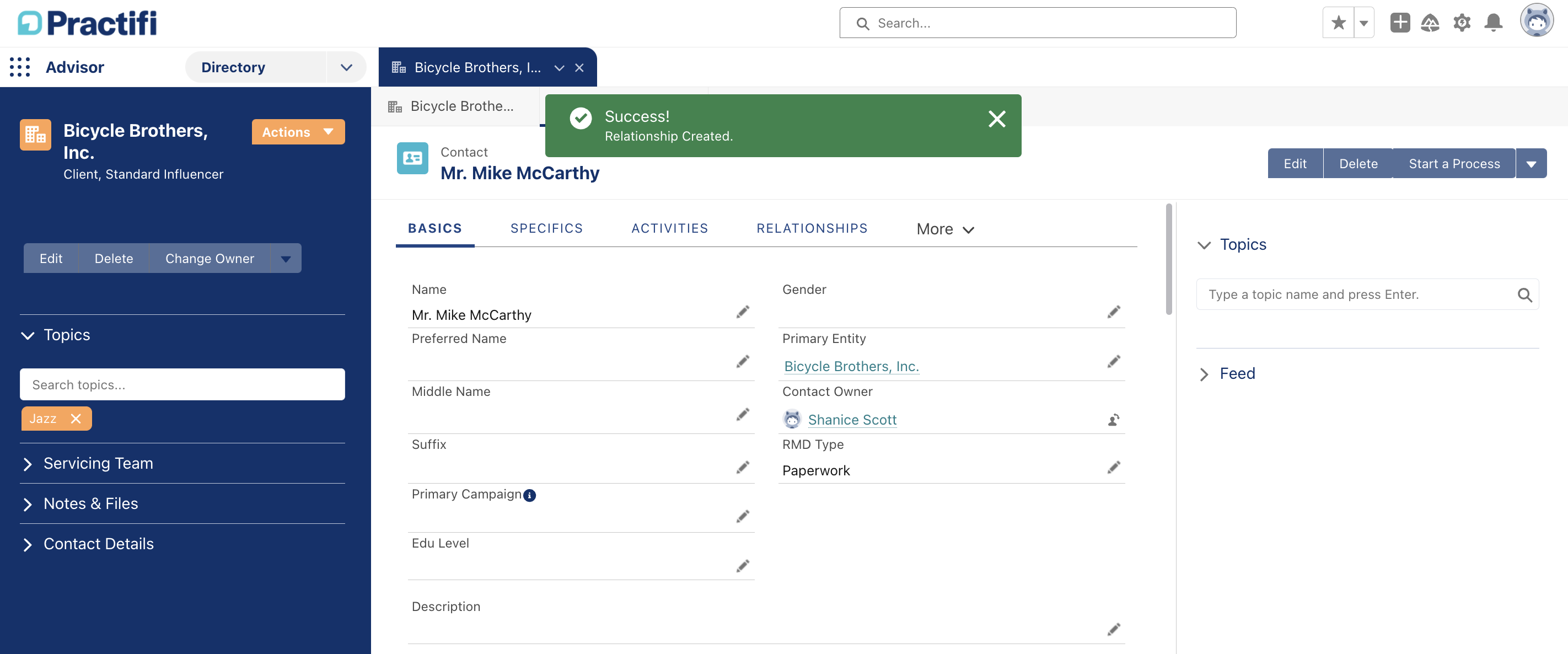Open the user profile avatar
The image size is (1568, 654).
[1537, 21]
